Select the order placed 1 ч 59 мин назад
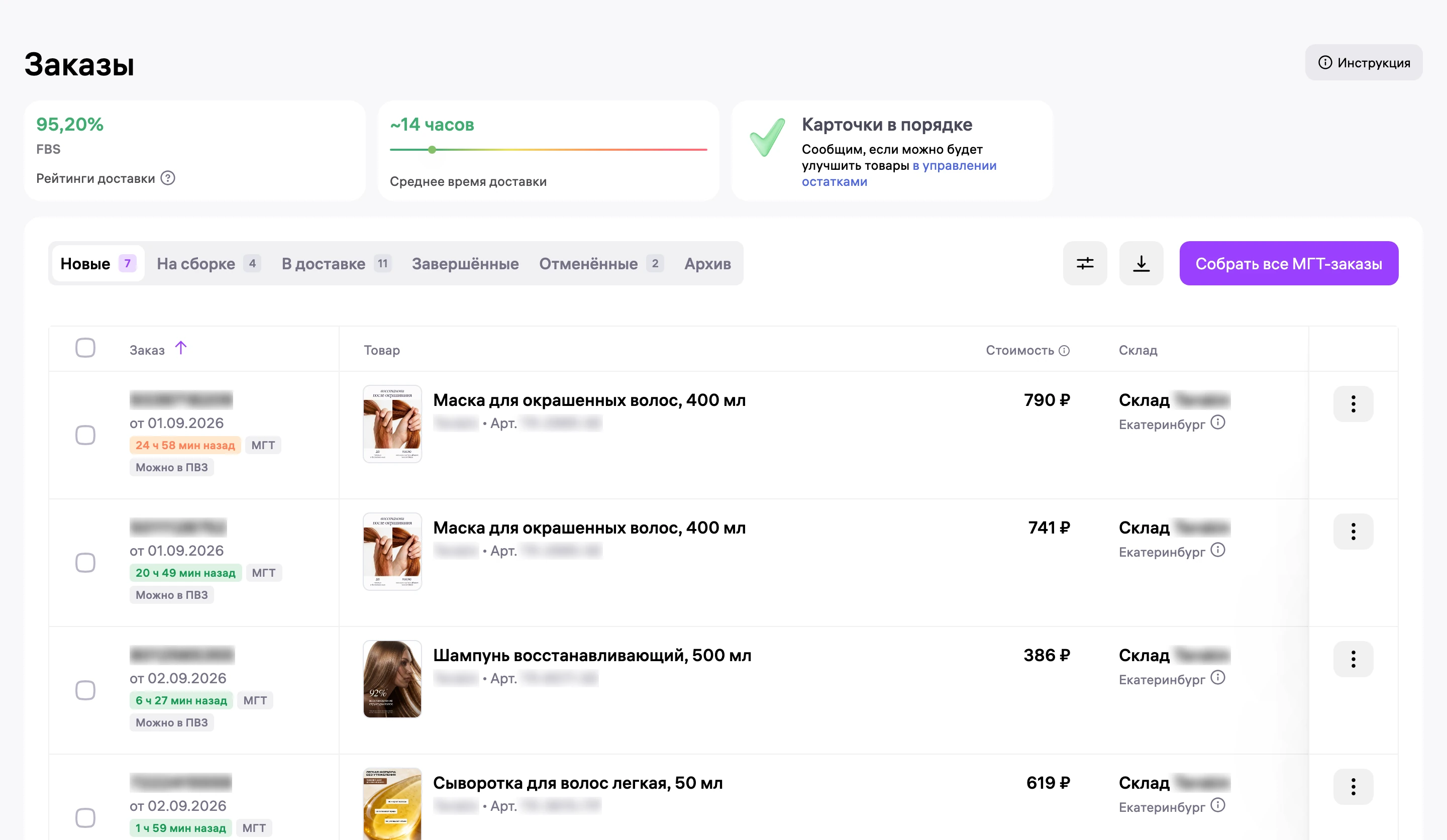 click(85, 817)
